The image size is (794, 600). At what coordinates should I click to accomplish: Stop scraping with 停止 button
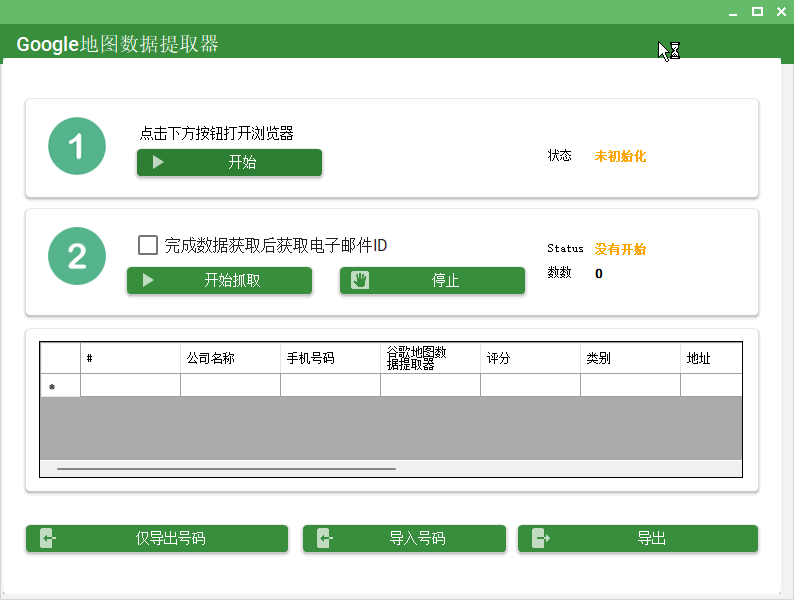click(x=432, y=281)
